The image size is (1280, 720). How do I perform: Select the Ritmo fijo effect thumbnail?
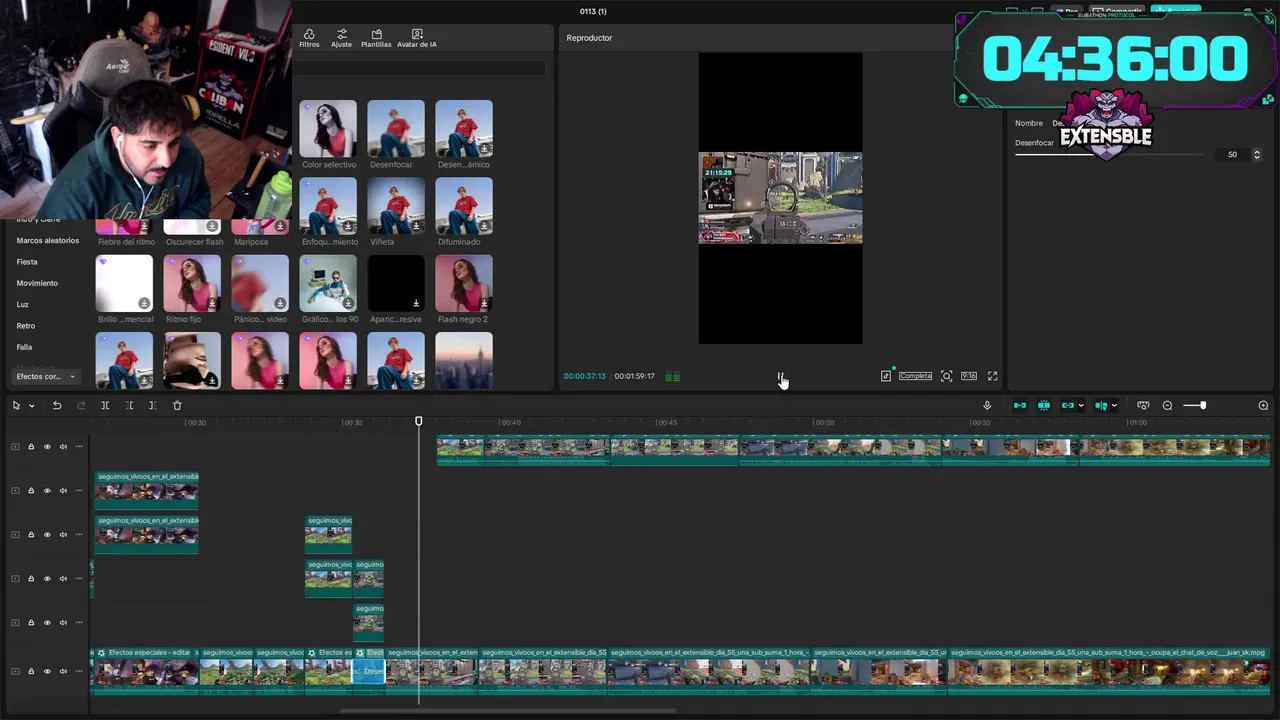(192, 283)
